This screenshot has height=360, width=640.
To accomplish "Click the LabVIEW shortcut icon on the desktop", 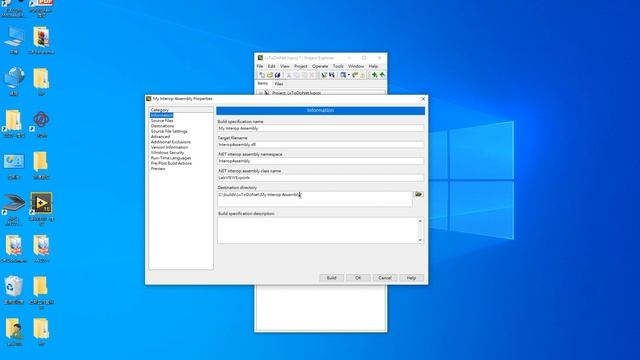I will coord(41,203).
